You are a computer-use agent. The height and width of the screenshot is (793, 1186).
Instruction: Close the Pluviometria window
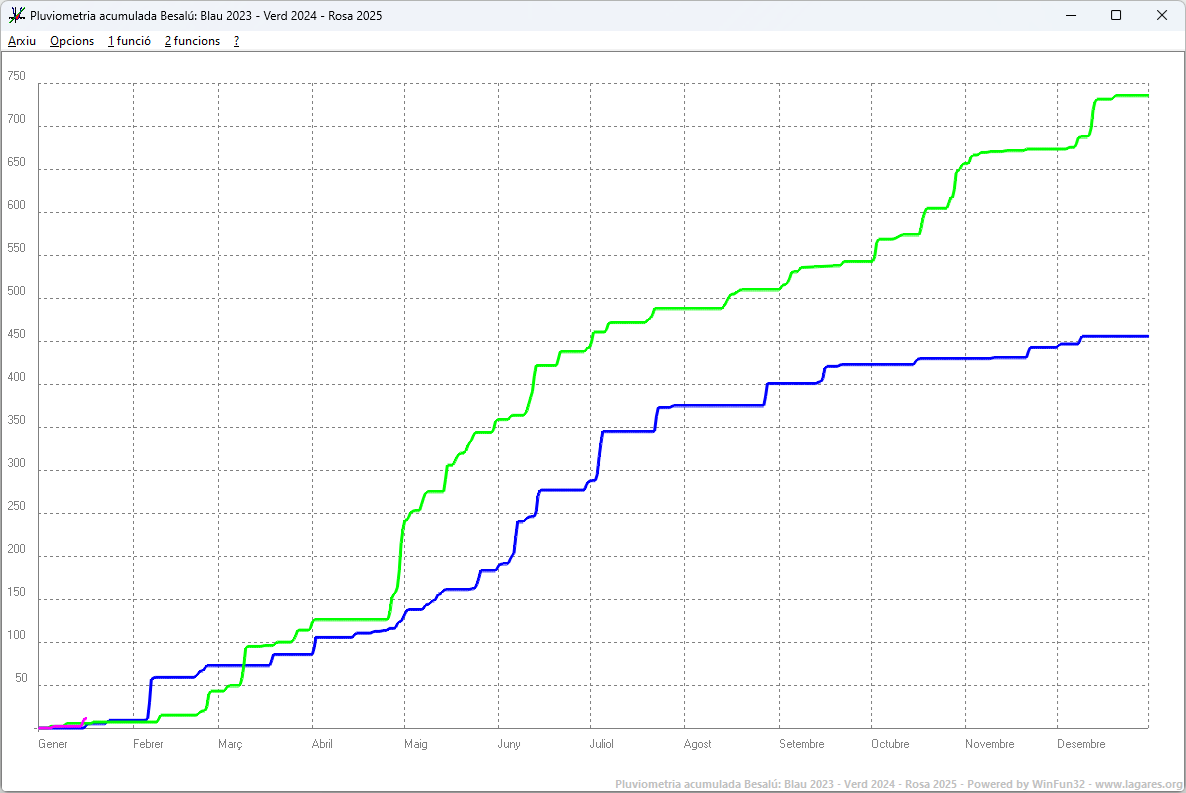1162,15
